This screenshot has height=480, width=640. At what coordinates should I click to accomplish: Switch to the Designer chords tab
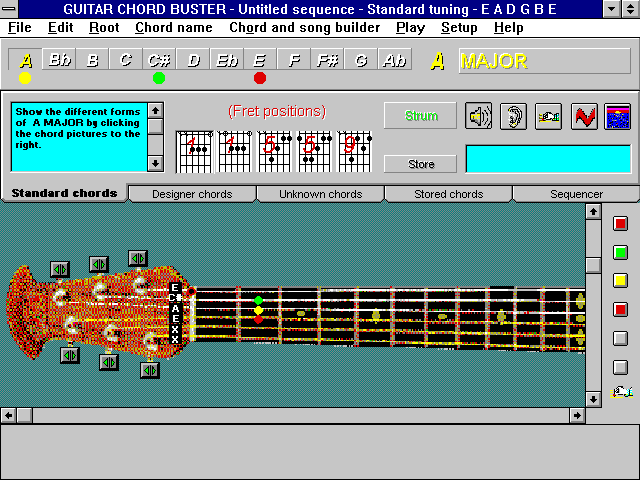192,194
